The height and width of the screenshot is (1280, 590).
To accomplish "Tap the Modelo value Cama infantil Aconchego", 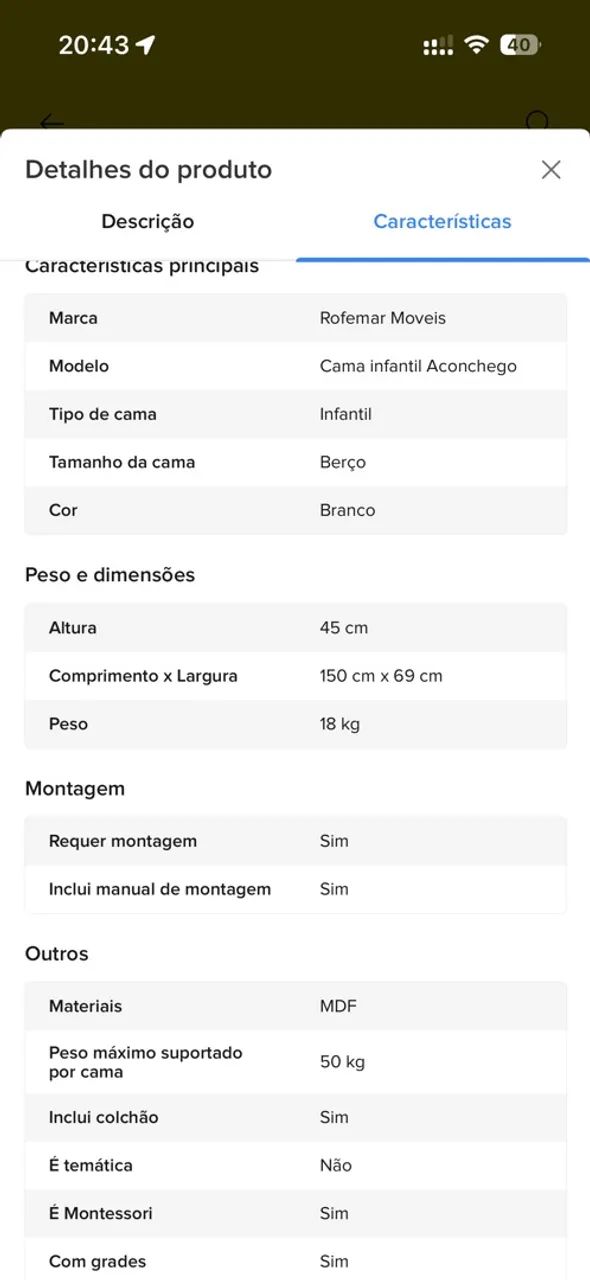I will tap(418, 366).
